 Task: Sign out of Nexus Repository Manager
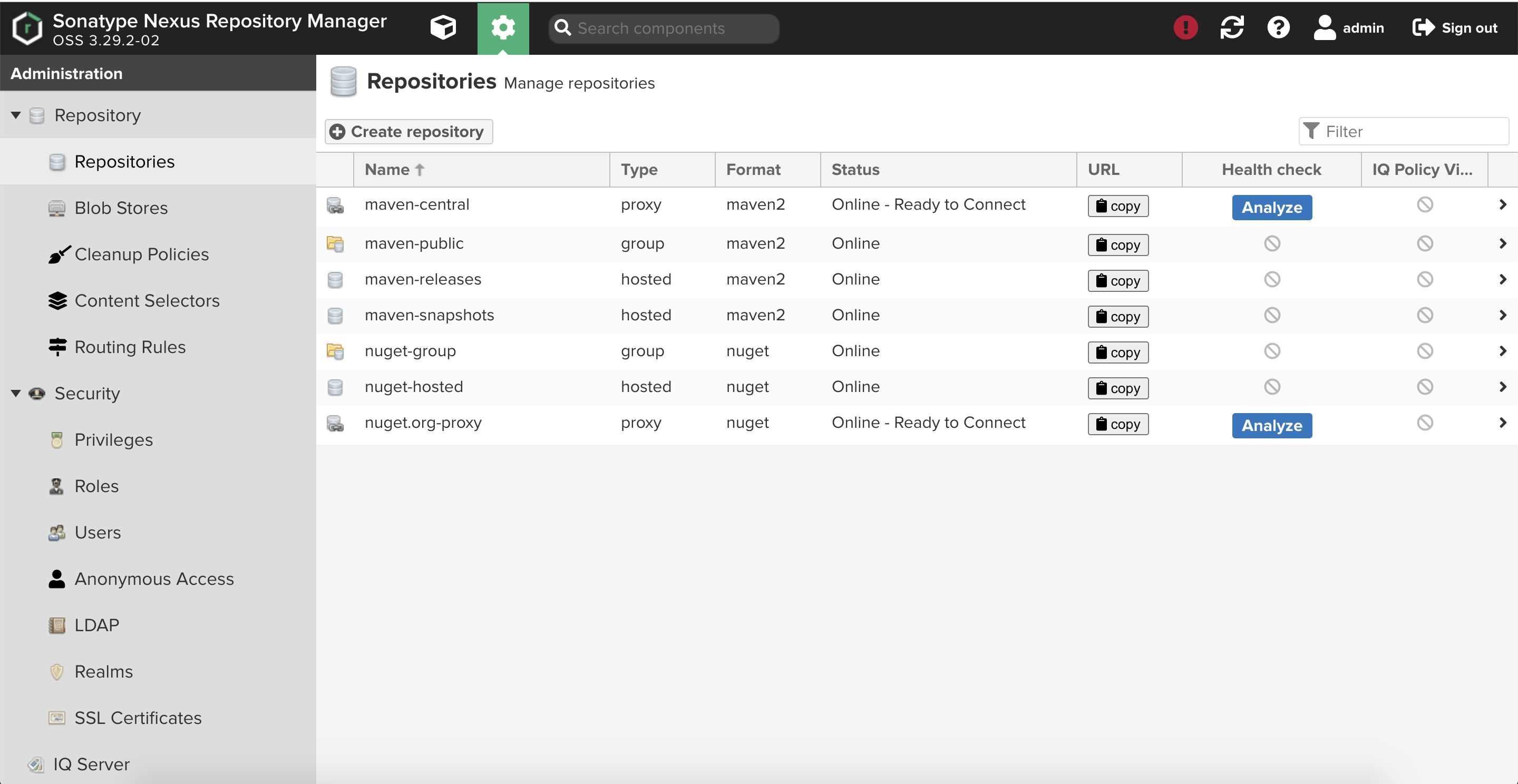coord(1454,28)
